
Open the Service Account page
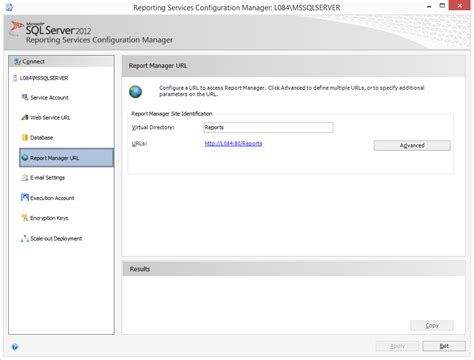49,98
